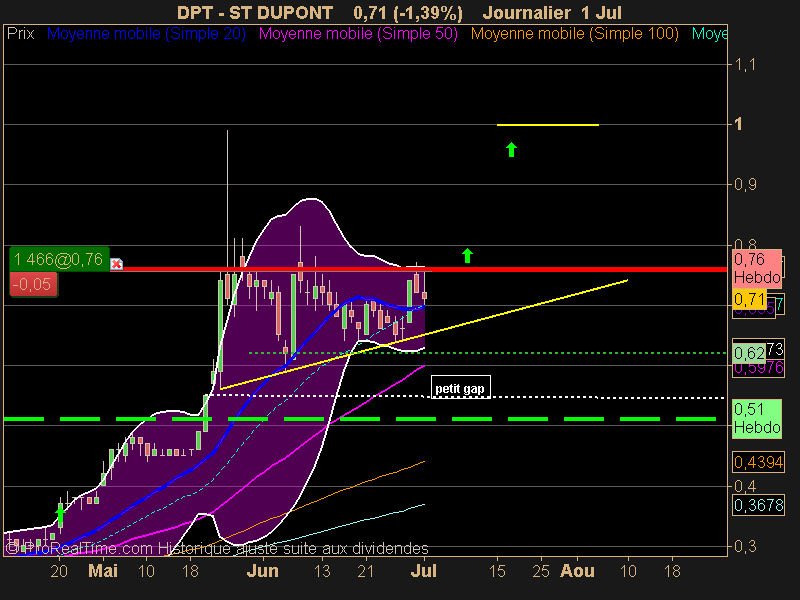The width and height of the screenshot is (800, 600).
Task: Click the 0,62 dotted level label
Action: pos(749,353)
